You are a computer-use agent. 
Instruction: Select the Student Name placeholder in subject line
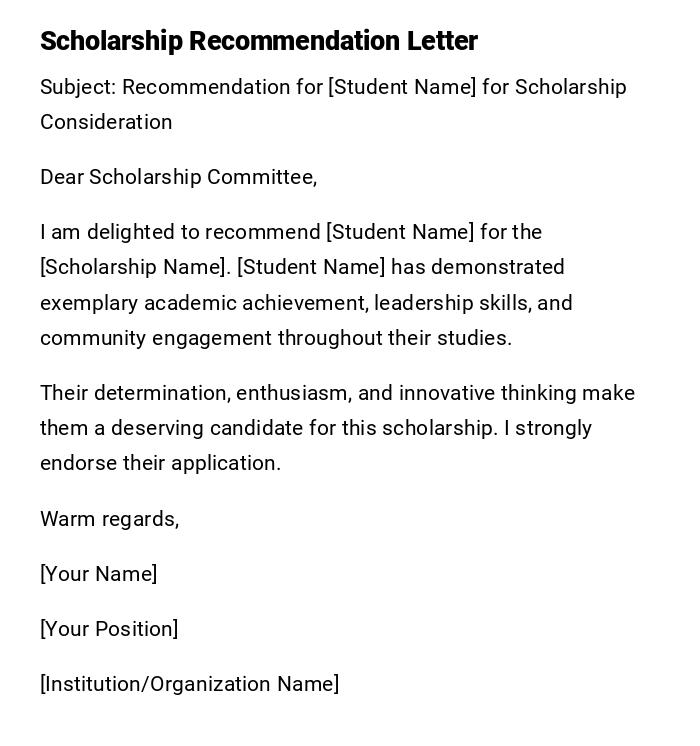(x=402, y=87)
